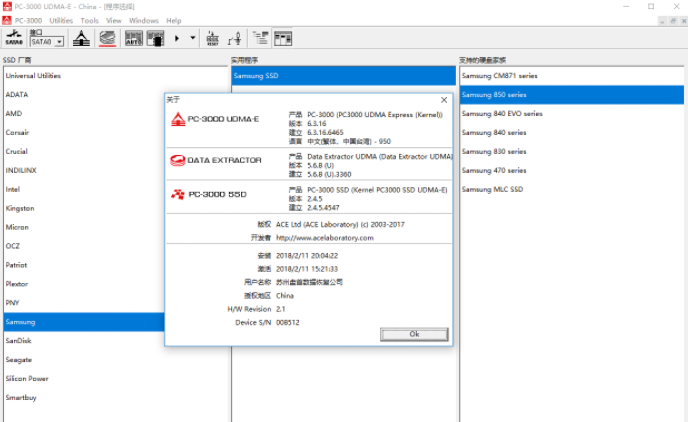Select Samsung vendor row
Viewport: 688px width, 422px height.
click(84, 322)
